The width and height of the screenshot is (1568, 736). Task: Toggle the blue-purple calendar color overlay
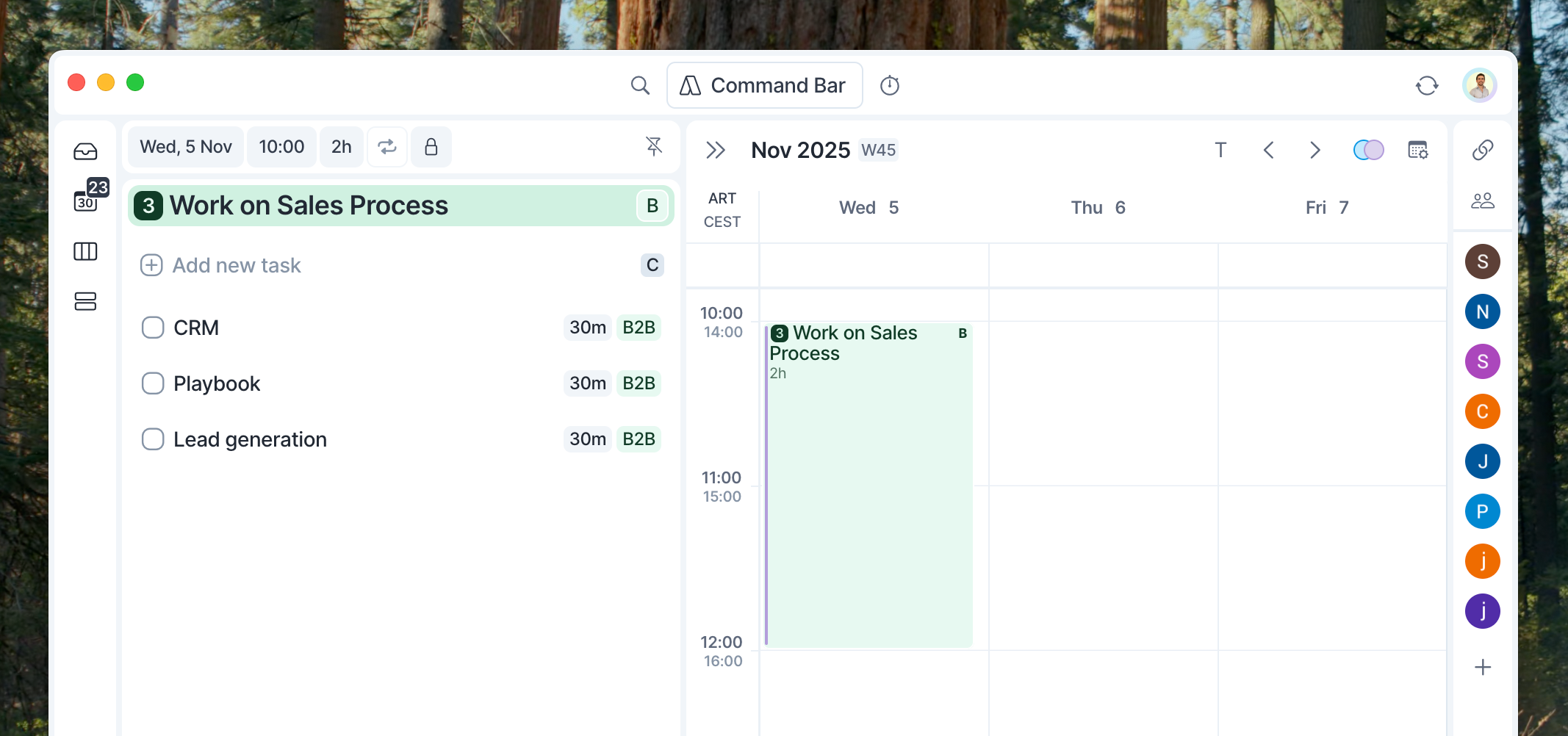[x=1368, y=150]
